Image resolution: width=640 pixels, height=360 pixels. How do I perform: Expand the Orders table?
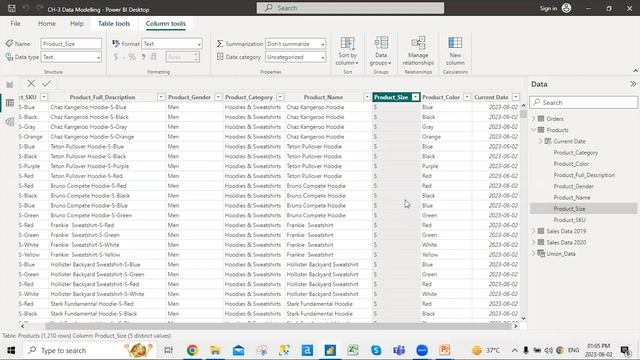[x=533, y=119]
